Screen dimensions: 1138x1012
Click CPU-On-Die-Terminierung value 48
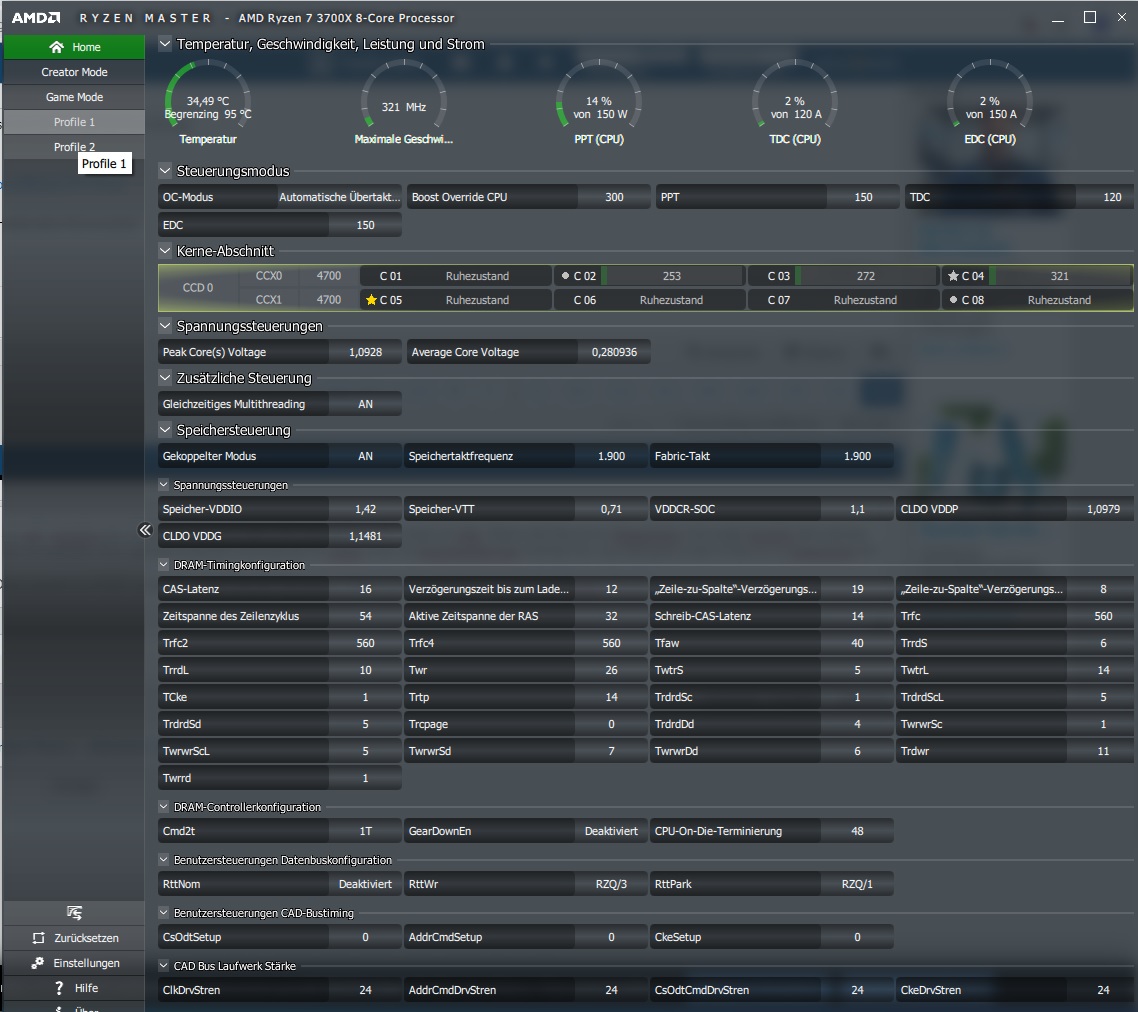click(857, 831)
